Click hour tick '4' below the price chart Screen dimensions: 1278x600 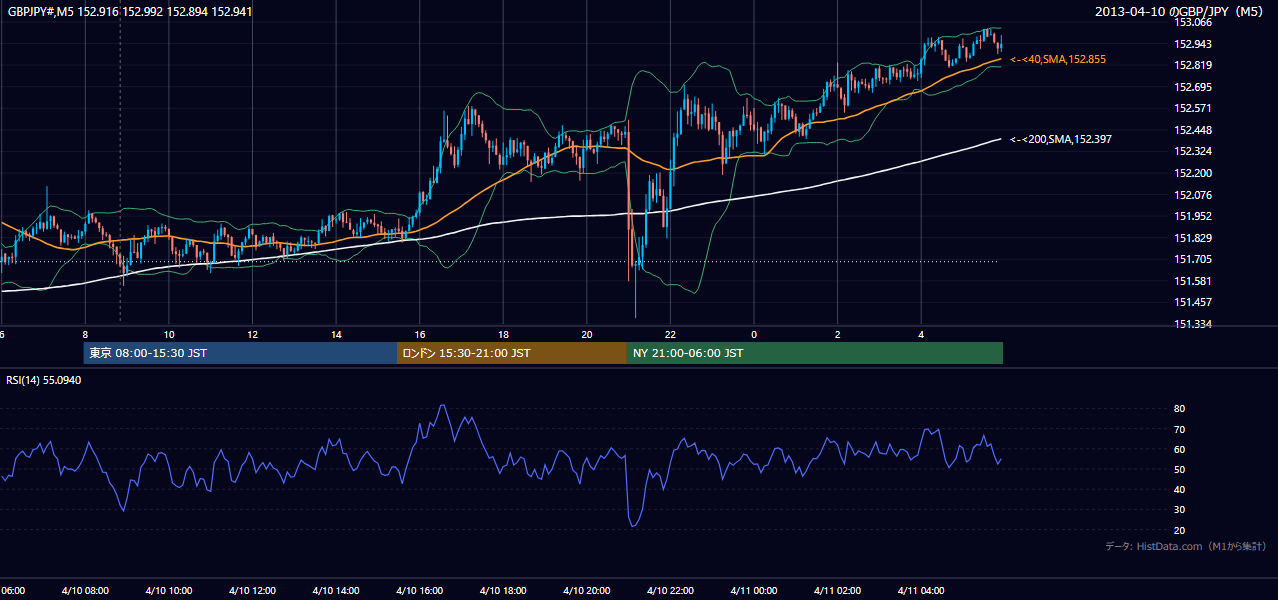tap(921, 335)
